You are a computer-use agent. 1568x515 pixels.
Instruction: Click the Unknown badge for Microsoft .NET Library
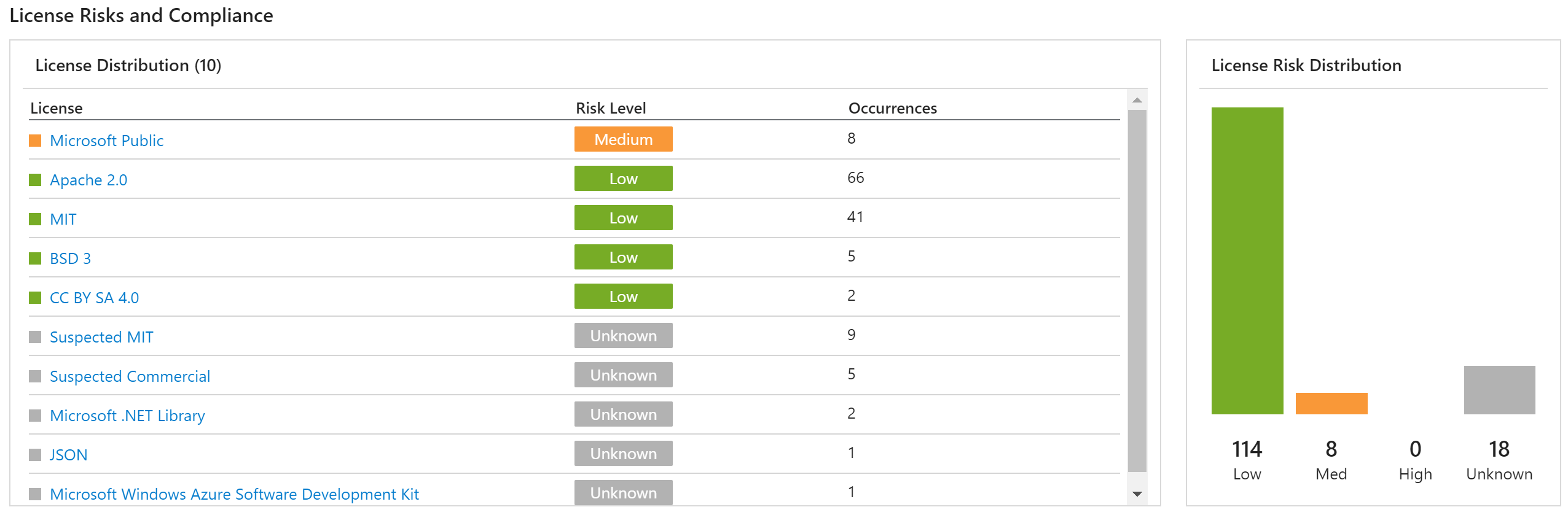click(x=623, y=414)
